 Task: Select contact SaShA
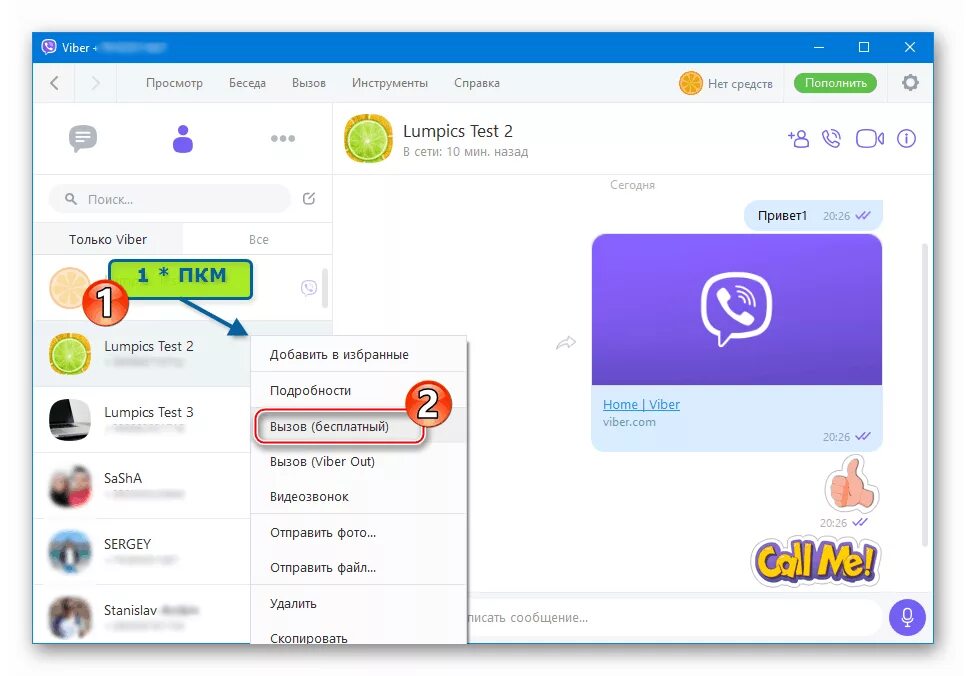point(142,486)
